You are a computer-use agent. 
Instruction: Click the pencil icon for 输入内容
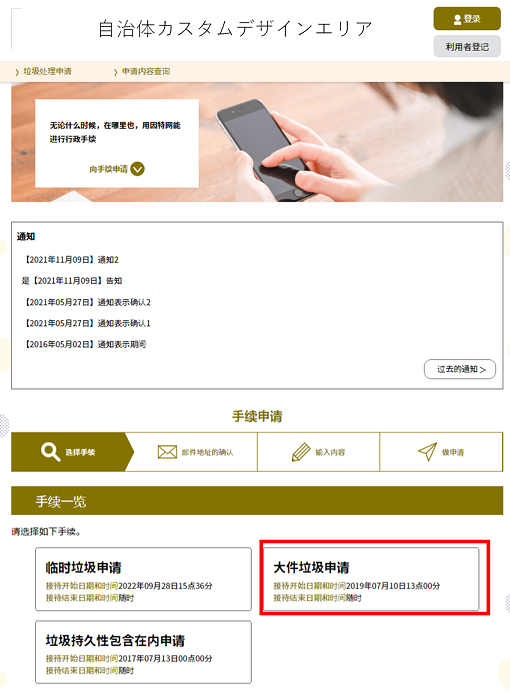tap(301, 452)
